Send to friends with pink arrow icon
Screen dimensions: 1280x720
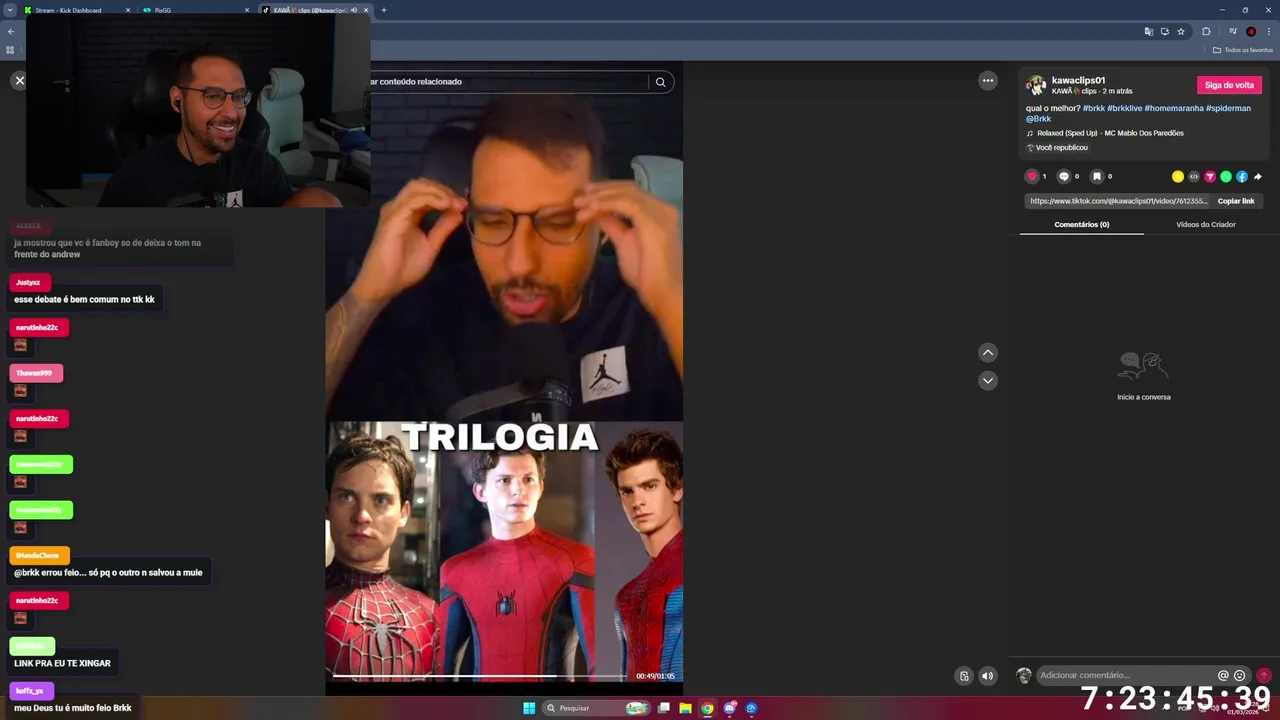point(1210,176)
